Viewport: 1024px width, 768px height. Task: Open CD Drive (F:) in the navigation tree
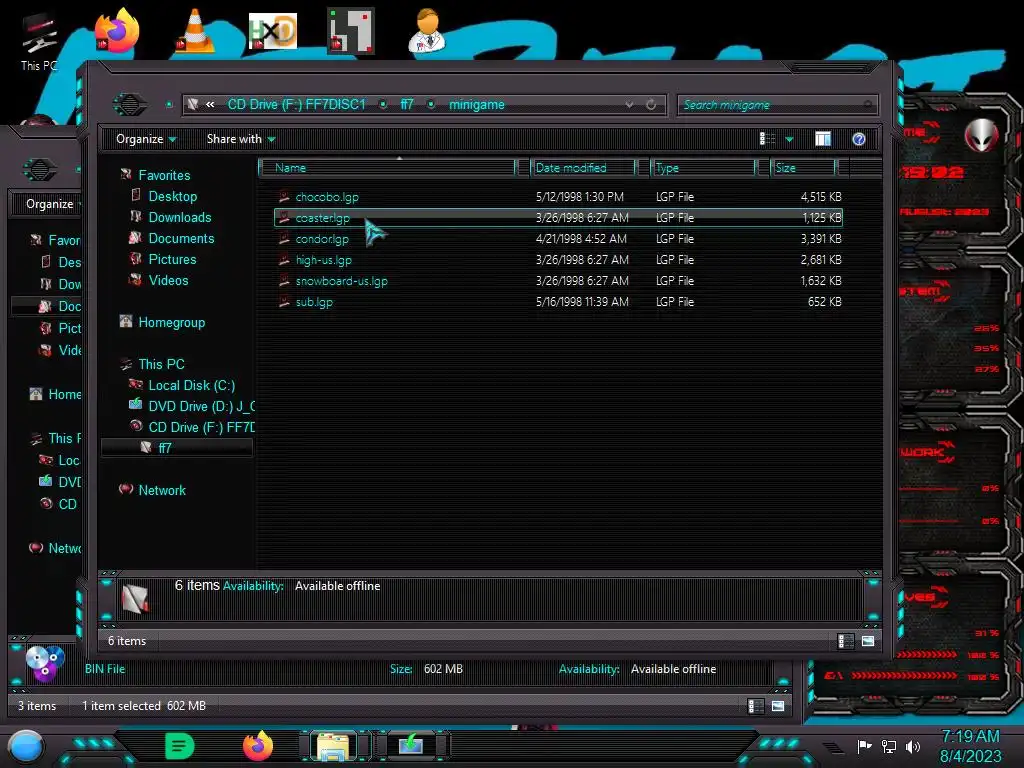(201, 427)
